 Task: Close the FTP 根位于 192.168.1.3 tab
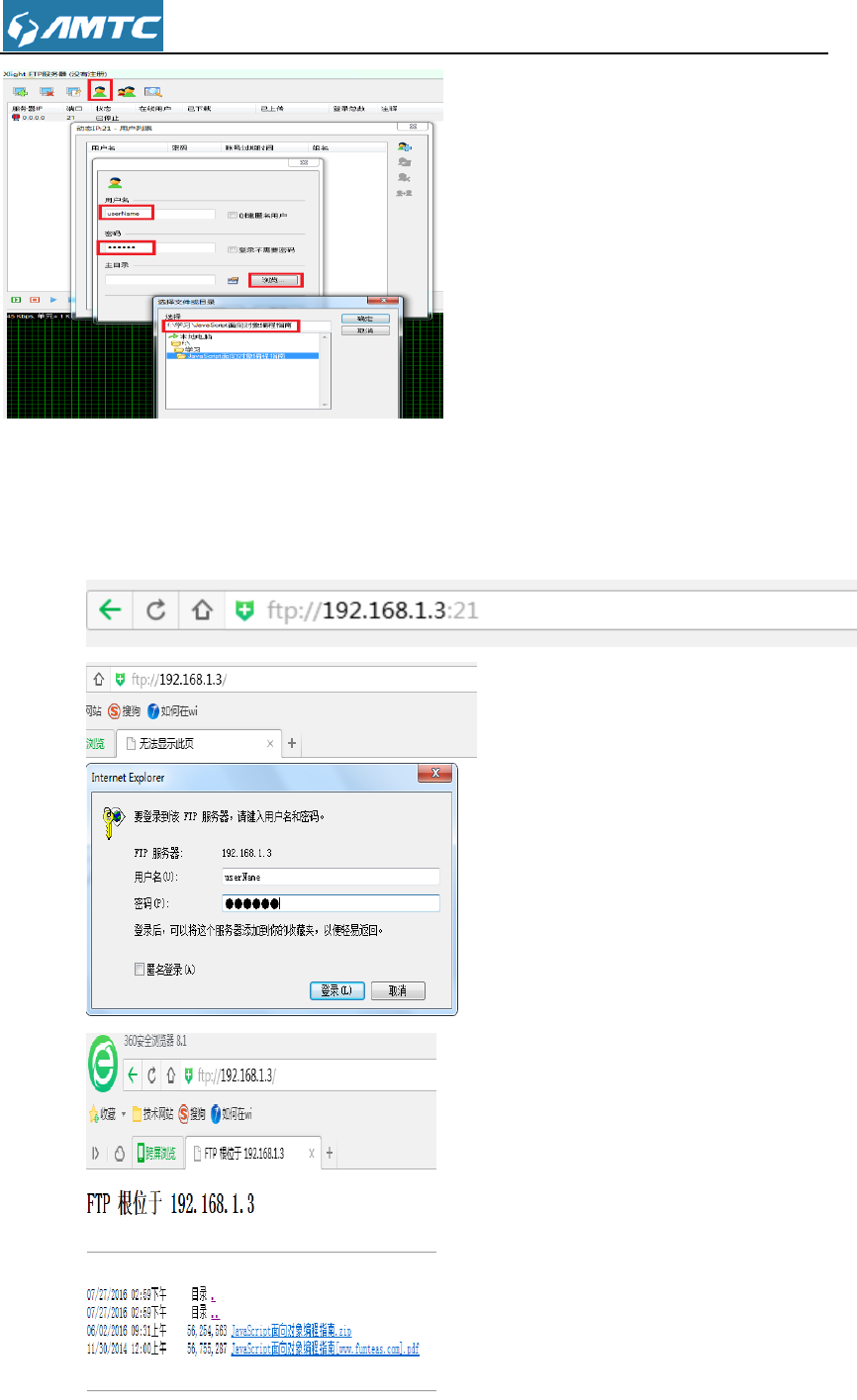pyautogui.click(x=311, y=1154)
